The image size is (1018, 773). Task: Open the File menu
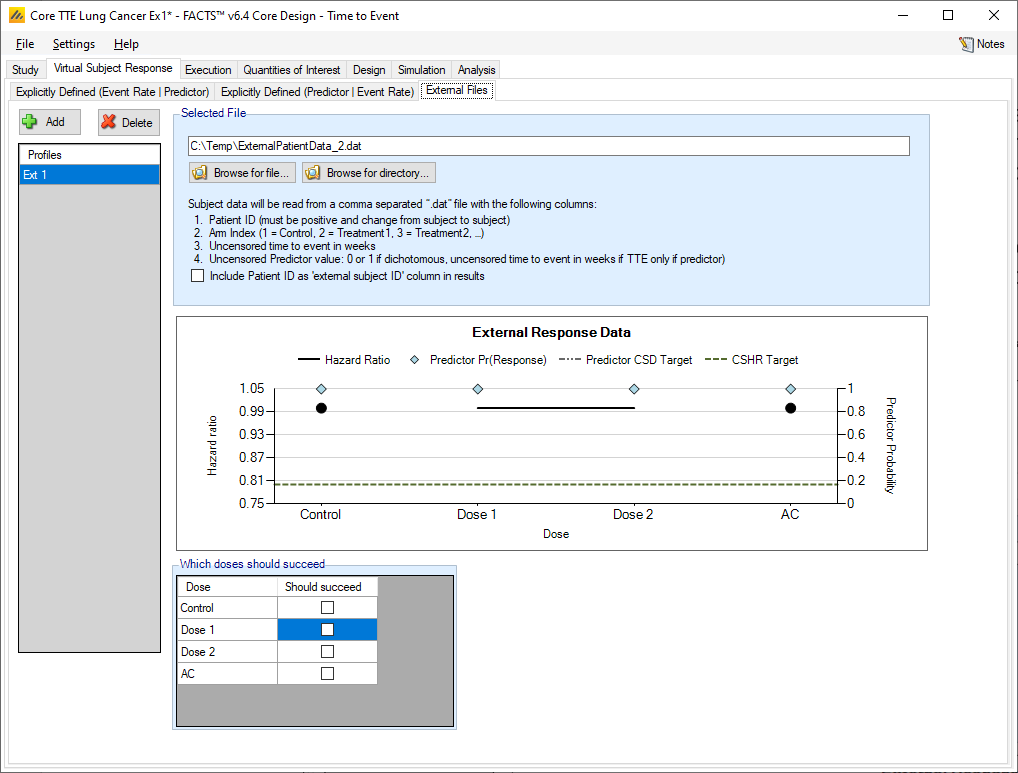(x=25, y=44)
